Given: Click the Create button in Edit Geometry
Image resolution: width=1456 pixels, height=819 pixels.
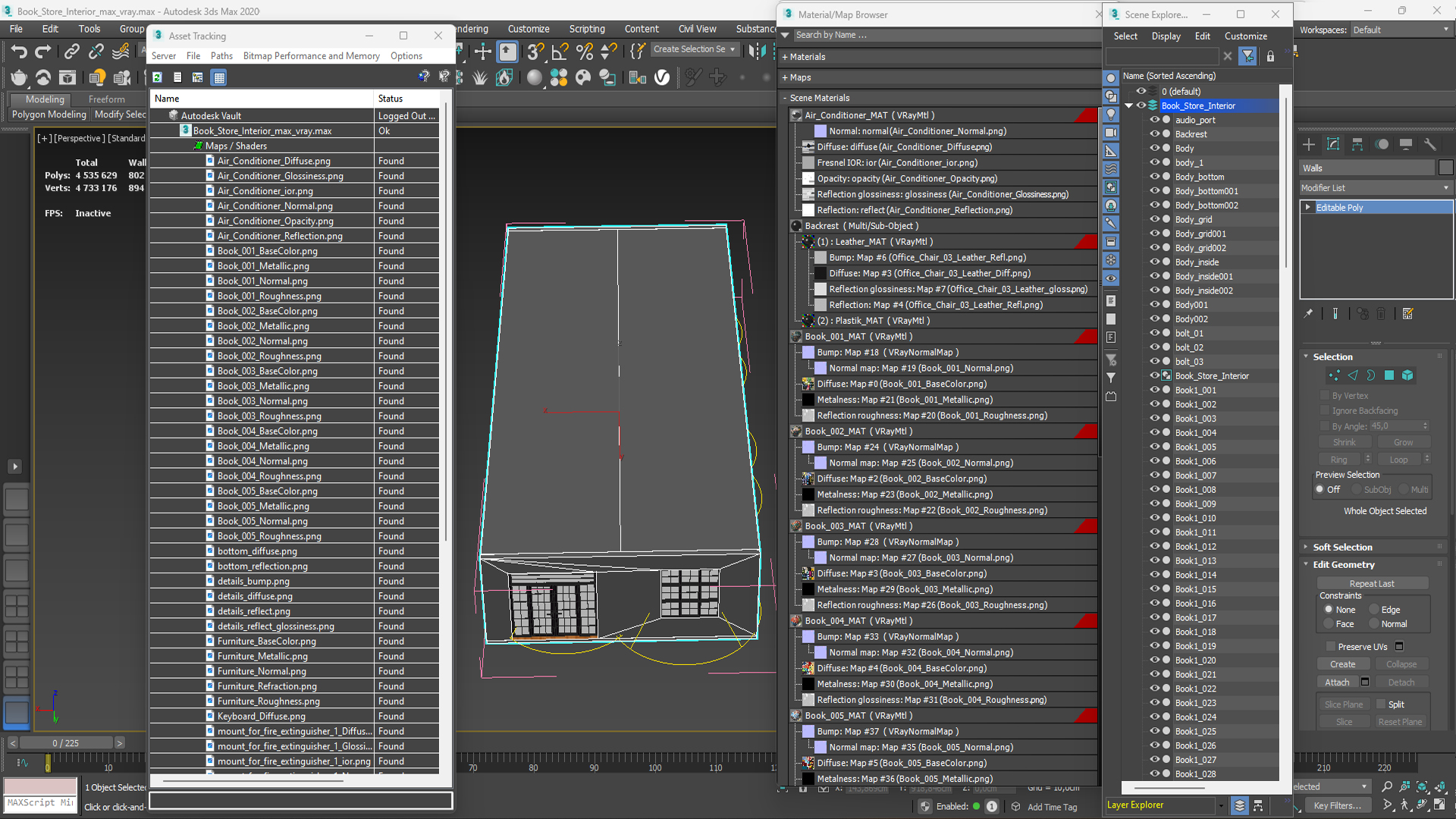Looking at the screenshot, I should coord(1342,664).
